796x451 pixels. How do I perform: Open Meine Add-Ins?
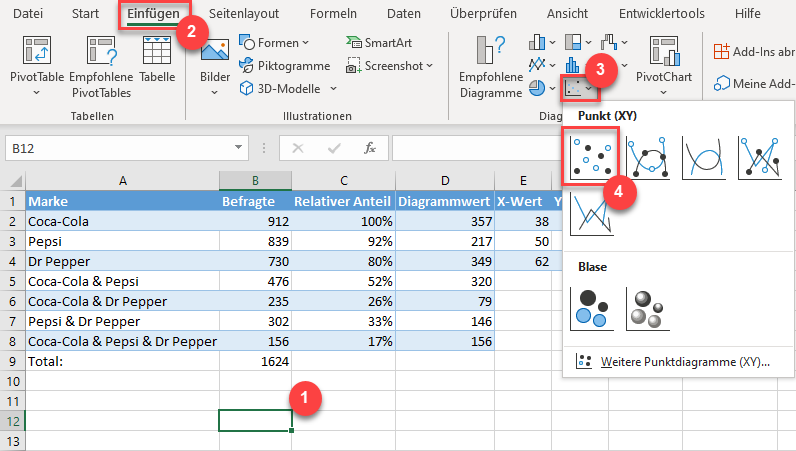point(754,83)
